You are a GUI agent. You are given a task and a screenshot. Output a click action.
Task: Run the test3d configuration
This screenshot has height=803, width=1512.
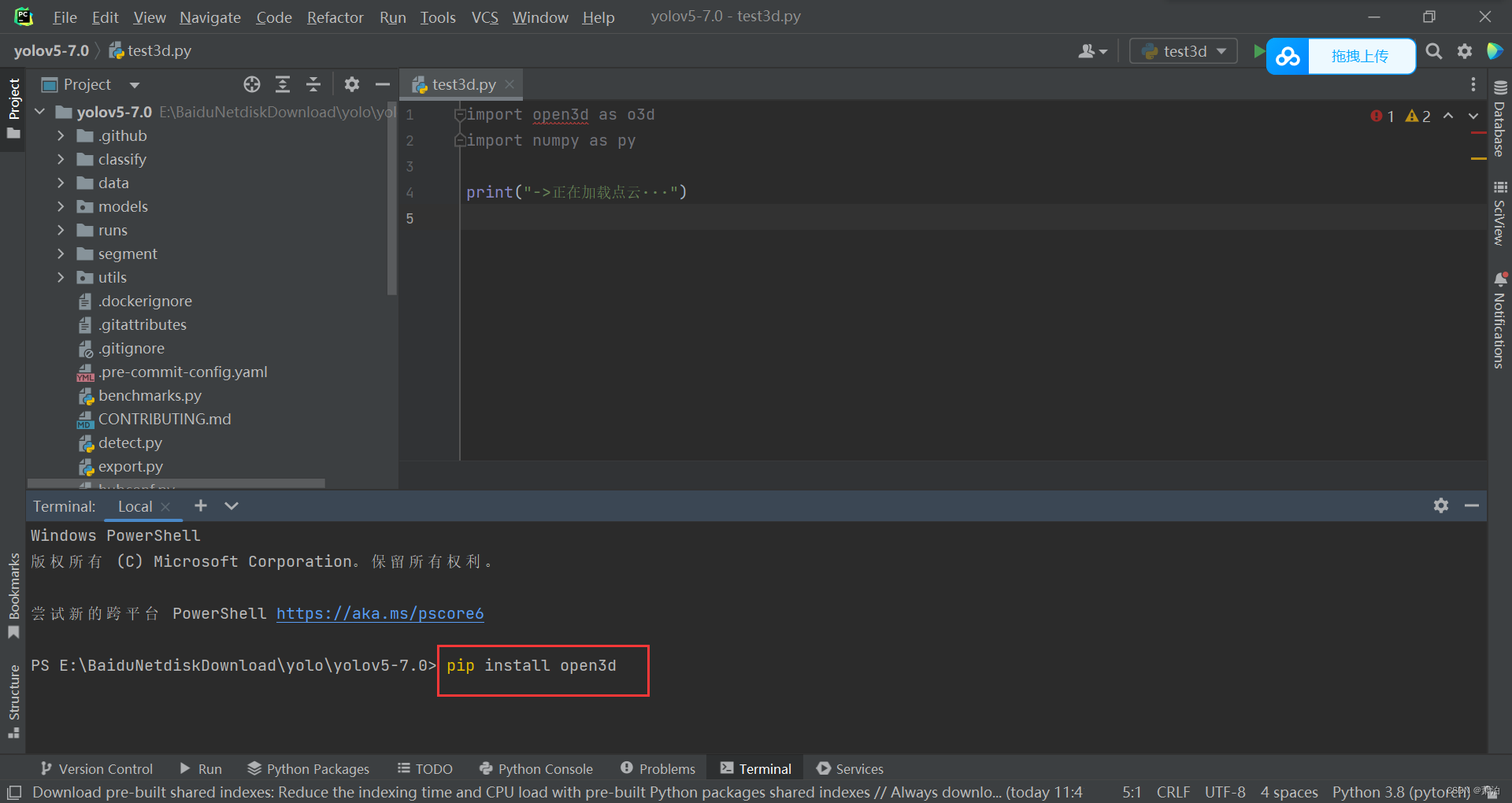(1258, 50)
